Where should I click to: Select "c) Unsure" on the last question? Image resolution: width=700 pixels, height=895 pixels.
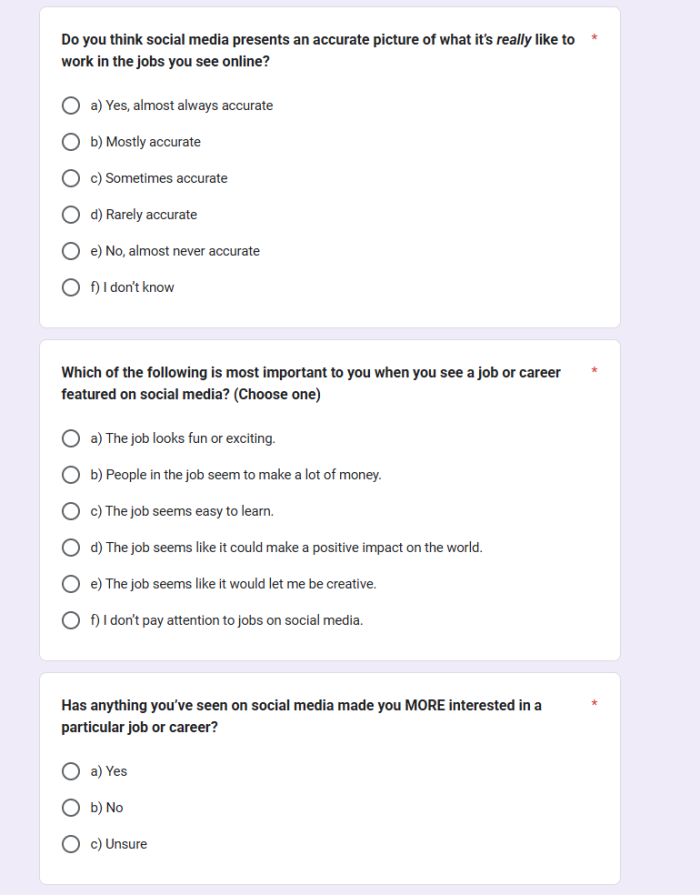click(x=71, y=844)
